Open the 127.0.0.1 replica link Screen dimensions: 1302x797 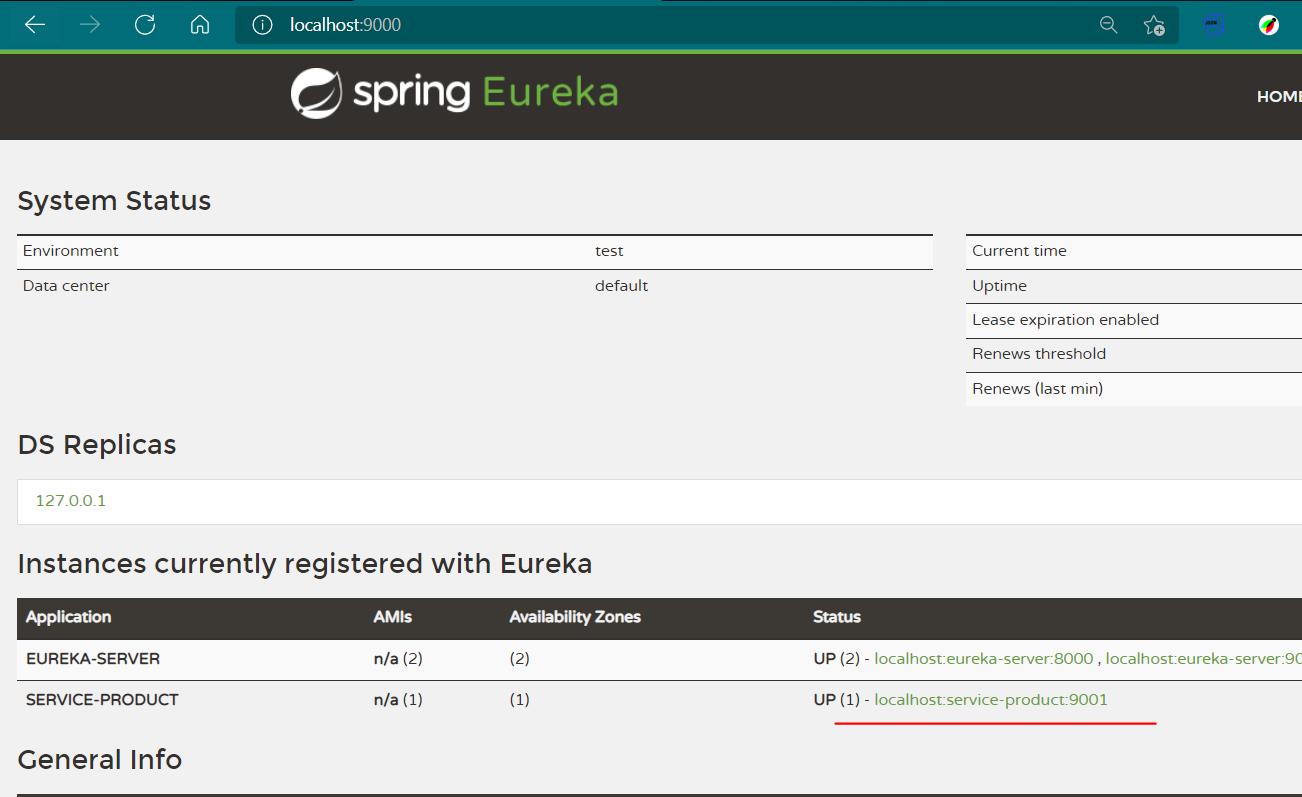click(71, 501)
